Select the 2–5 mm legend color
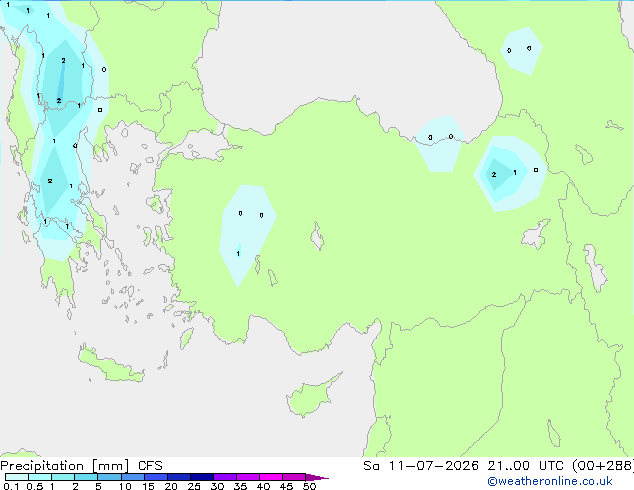 [86, 477]
